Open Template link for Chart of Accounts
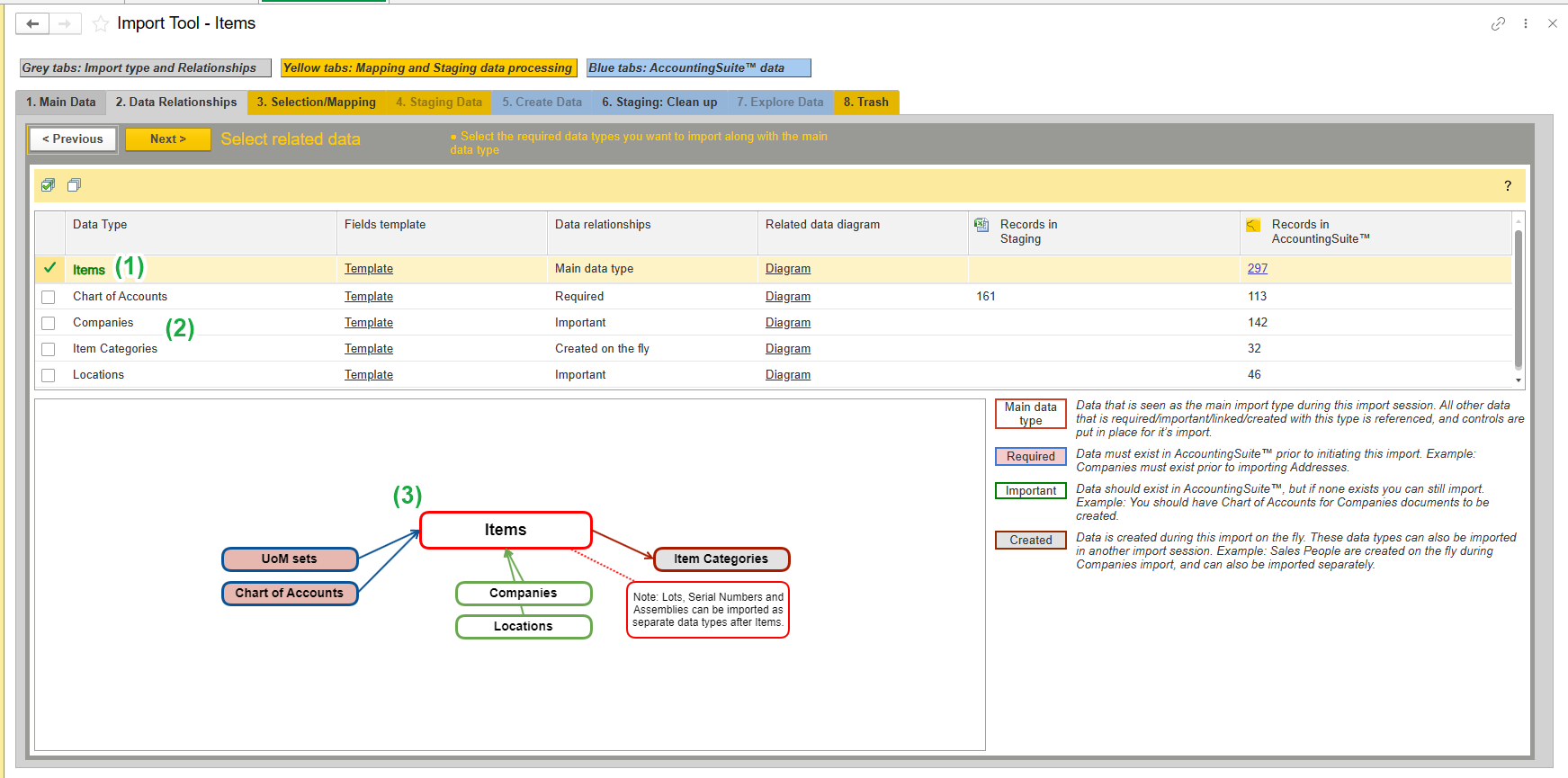Screen dimensions: 1568x778 point(369,297)
